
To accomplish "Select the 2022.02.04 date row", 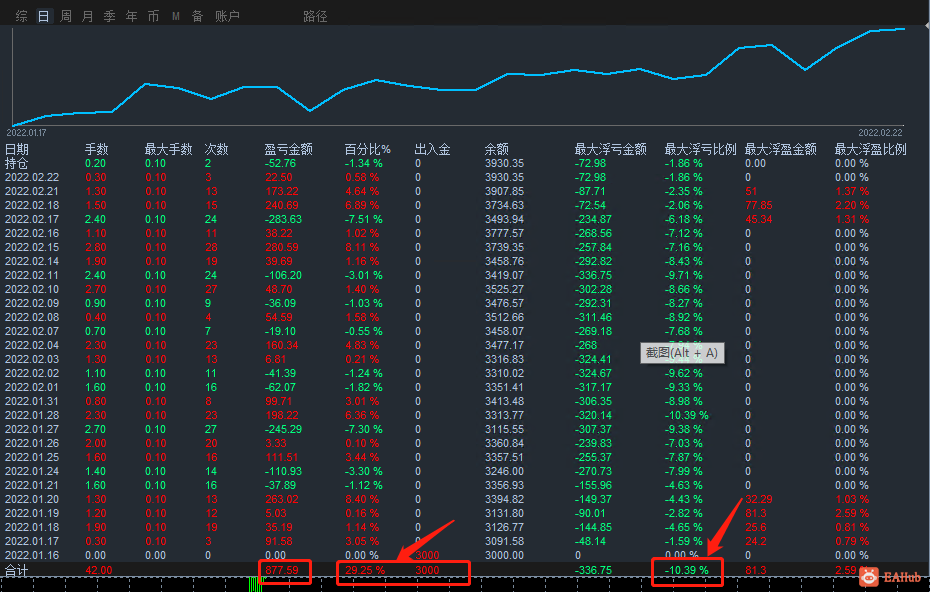I will (x=32, y=345).
